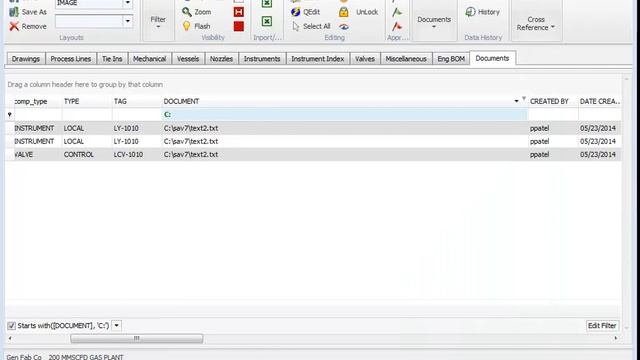Click the TAG column header
The image size is (640, 360).
[x=136, y=101]
